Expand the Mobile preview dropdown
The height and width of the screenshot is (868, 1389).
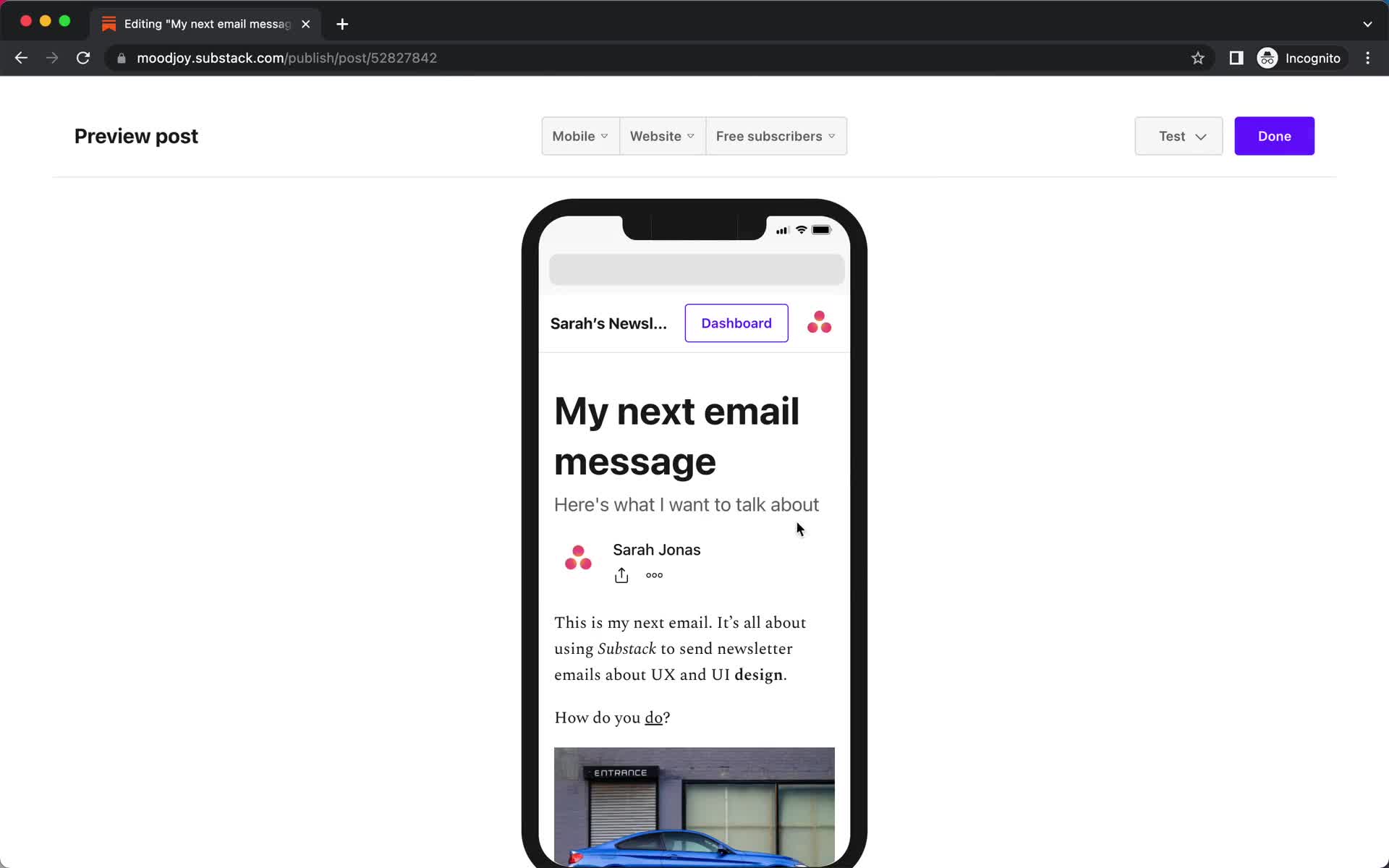pos(580,136)
